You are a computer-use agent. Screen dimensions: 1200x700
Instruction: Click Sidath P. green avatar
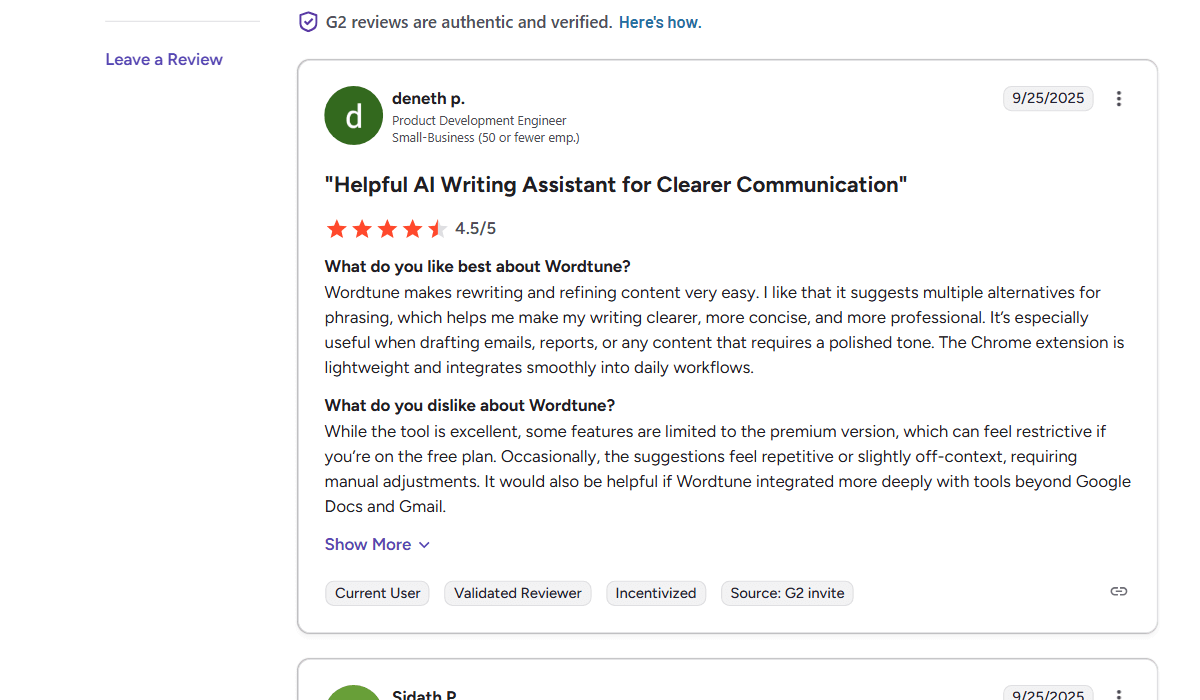click(x=354, y=692)
